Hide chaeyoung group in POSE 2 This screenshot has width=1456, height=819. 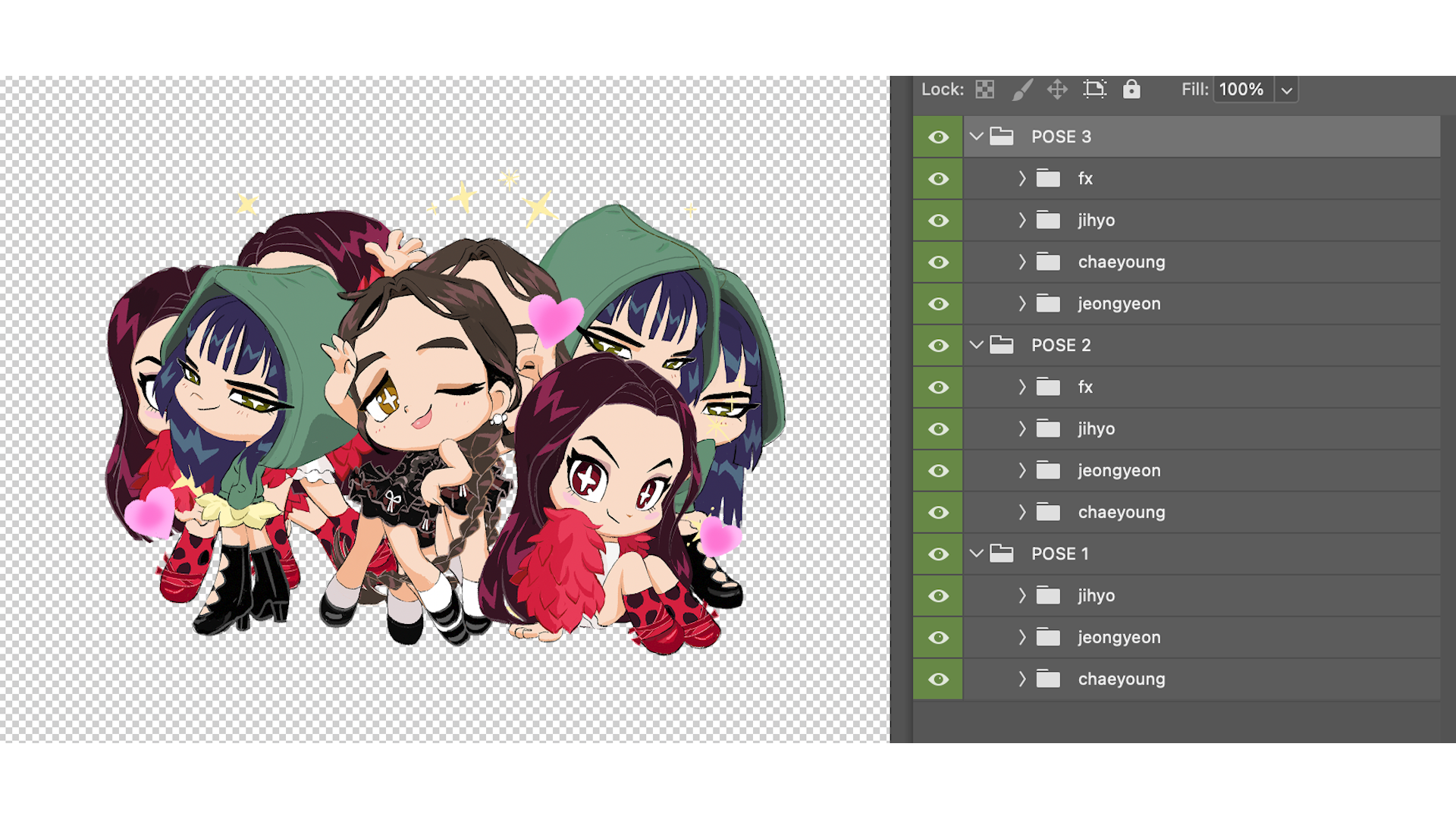[x=938, y=512]
